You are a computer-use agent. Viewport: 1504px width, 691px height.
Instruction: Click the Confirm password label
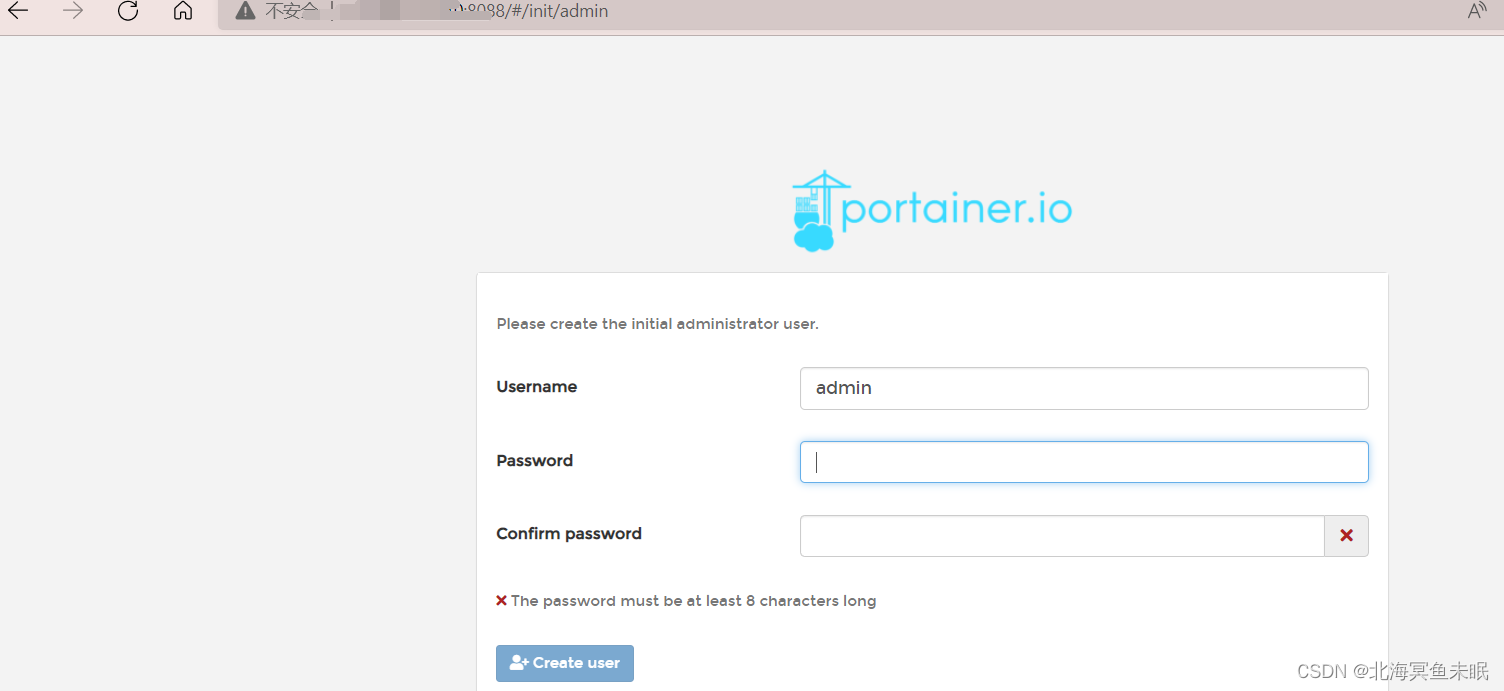tap(569, 534)
